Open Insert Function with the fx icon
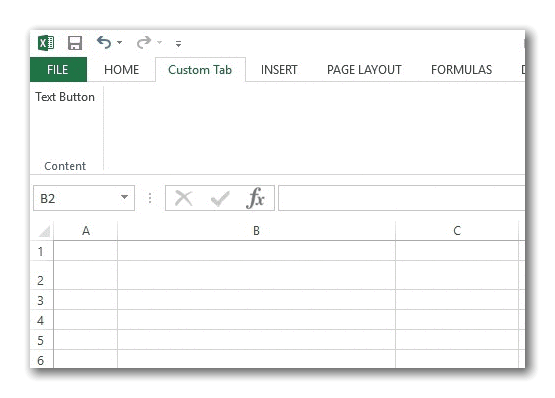555x398 pixels. point(255,198)
